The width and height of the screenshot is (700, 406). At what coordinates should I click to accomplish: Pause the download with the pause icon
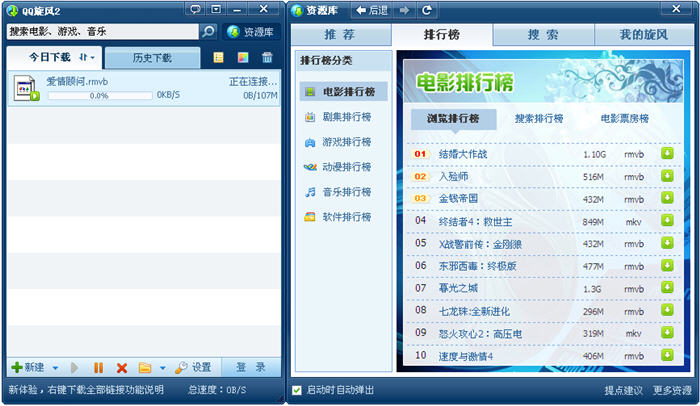click(99, 368)
